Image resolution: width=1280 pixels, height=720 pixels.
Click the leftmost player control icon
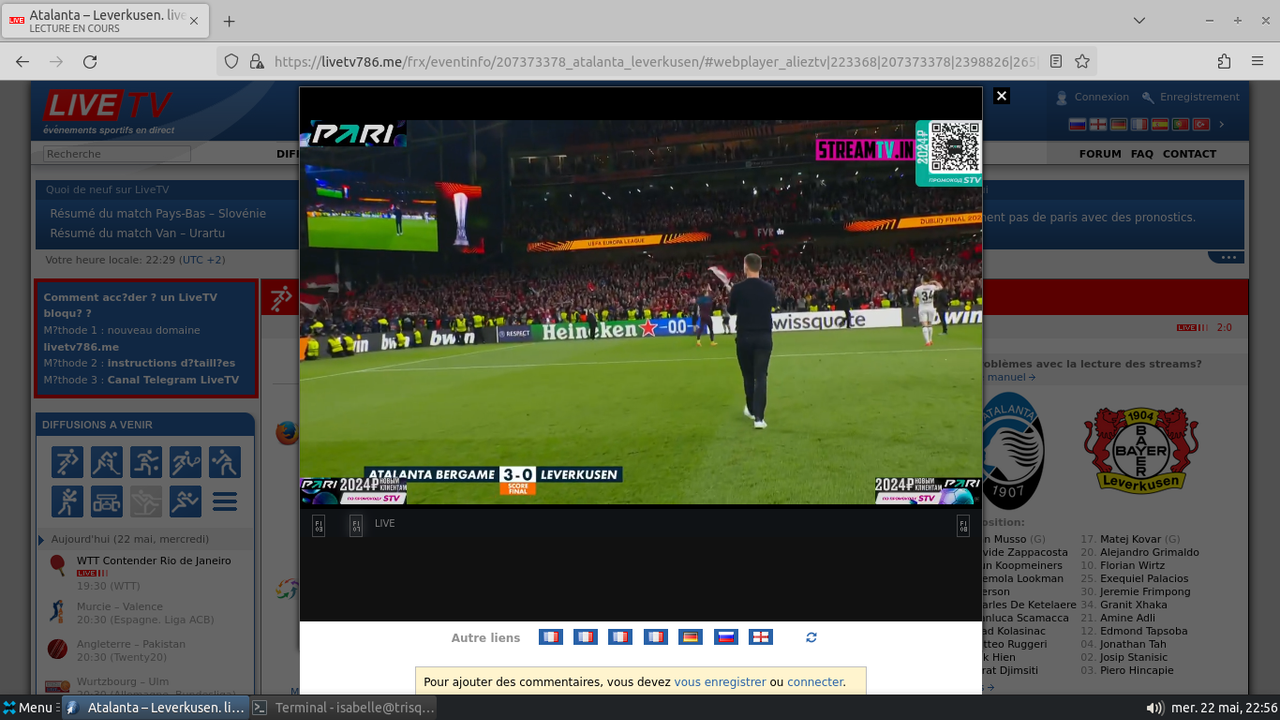tap(318, 525)
